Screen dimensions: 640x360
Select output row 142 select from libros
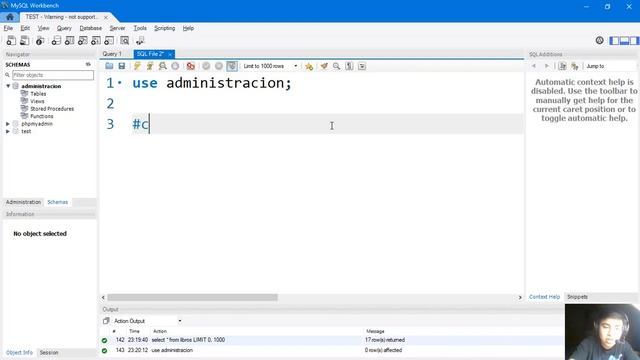tap(331, 340)
